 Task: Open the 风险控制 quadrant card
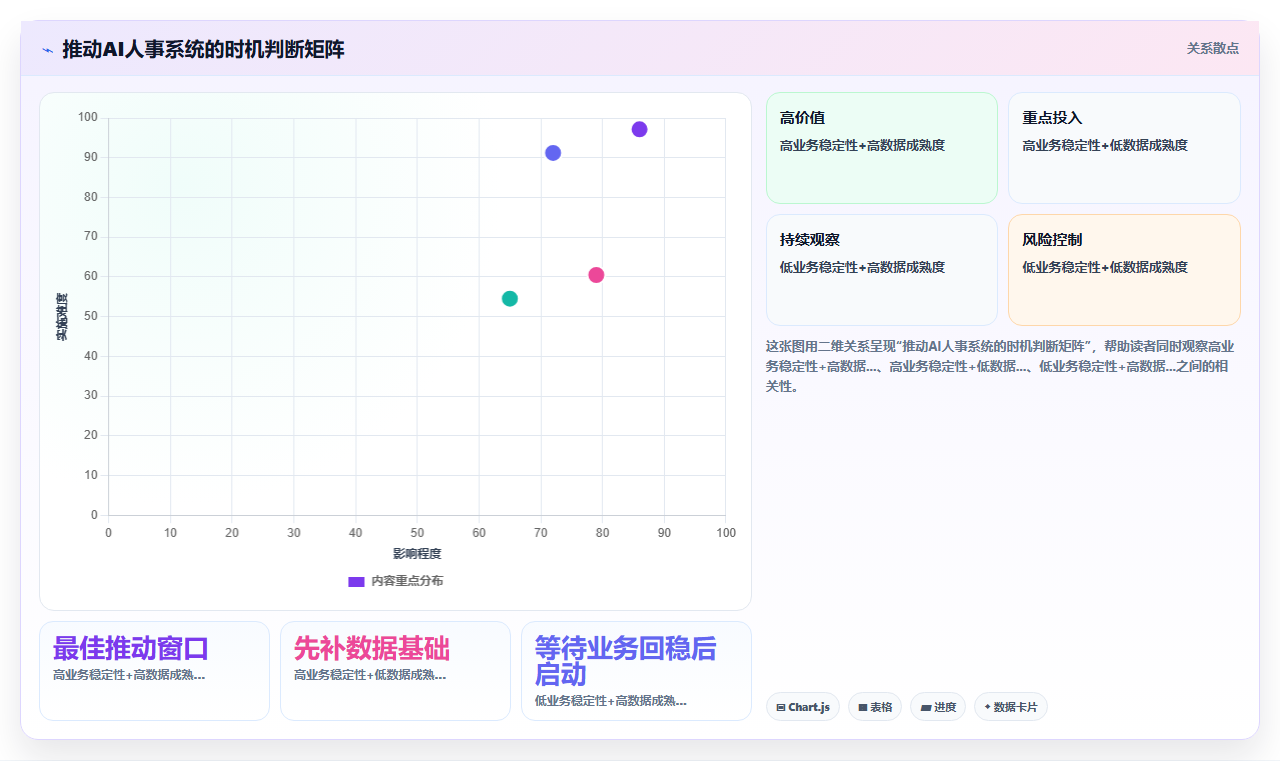[1124, 270]
